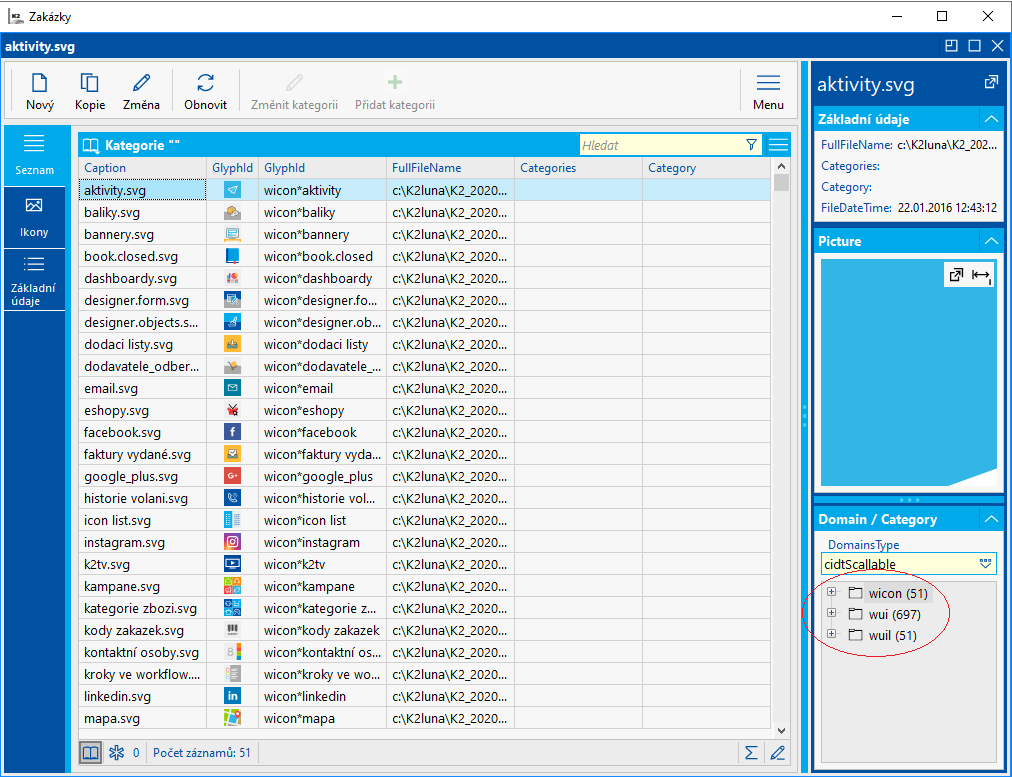The width and height of the screenshot is (1012, 777).
Task: Click the Hledat search field
Action: (660, 145)
